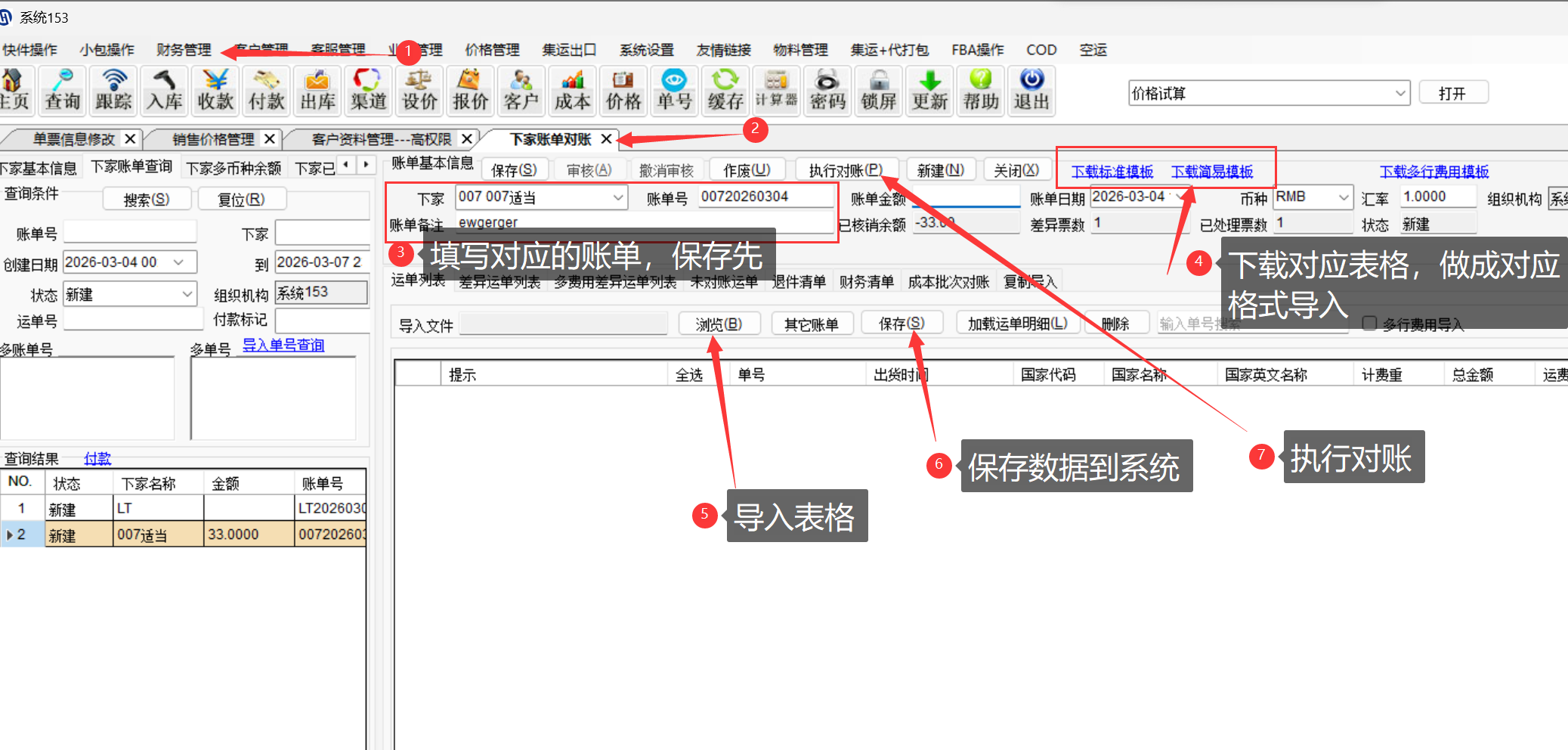
Task: Click the 锁屏 lock screen icon
Action: click(x=878, y=91)
